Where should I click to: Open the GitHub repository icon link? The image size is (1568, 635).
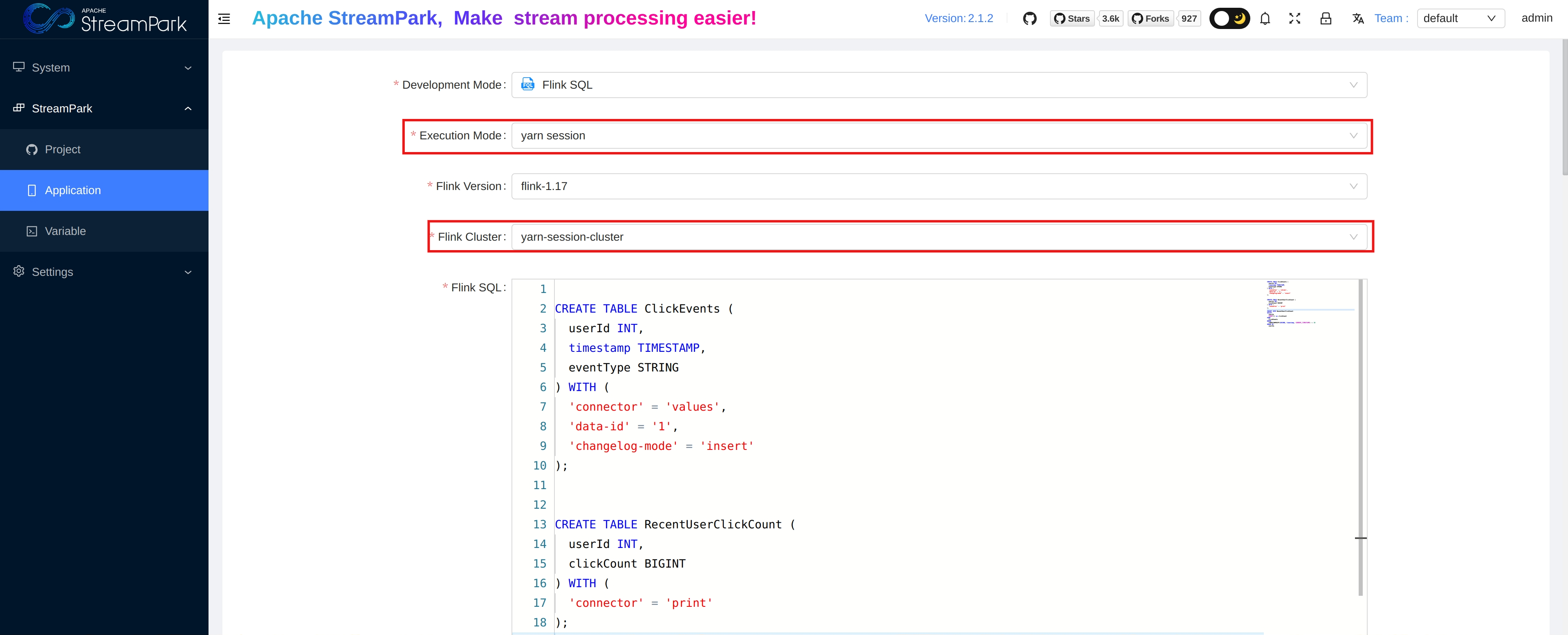(1029, 18)
